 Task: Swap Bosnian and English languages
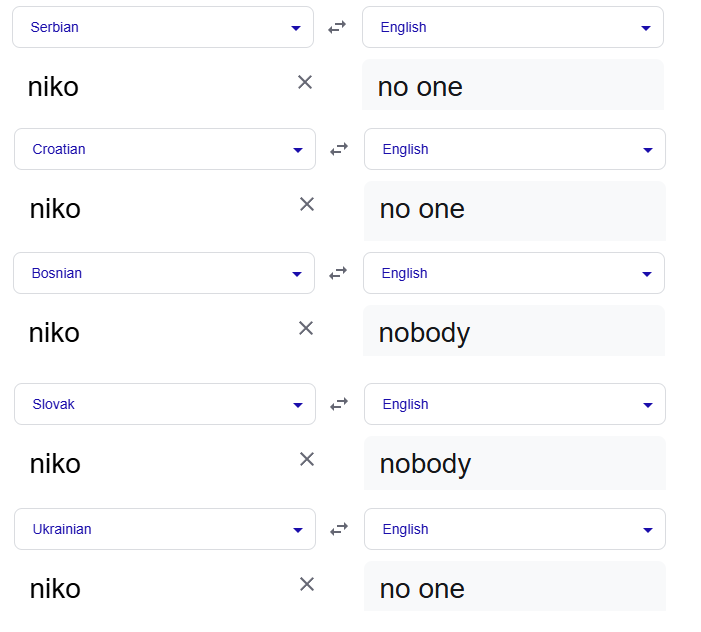[x=338, y=273]
